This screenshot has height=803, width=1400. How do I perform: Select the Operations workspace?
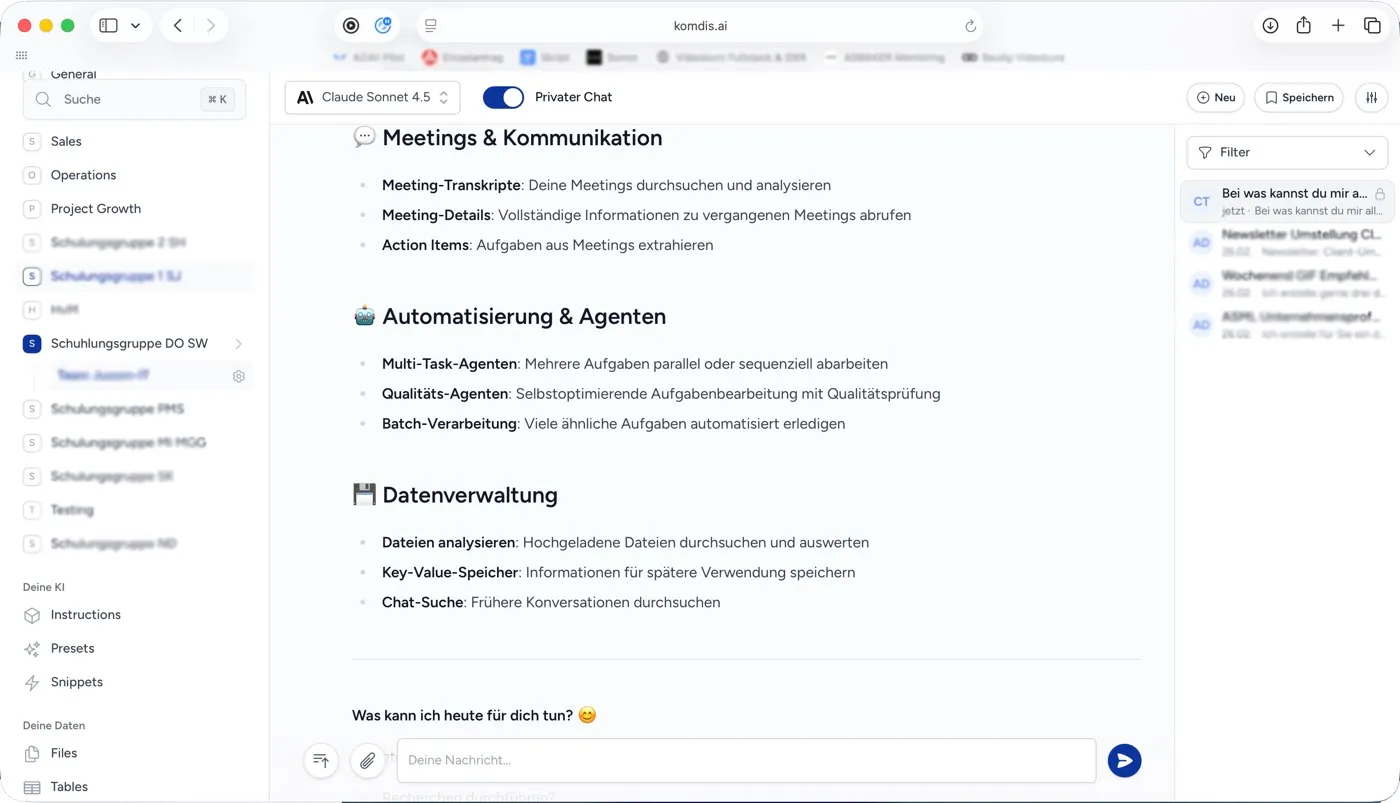(83, 175)
